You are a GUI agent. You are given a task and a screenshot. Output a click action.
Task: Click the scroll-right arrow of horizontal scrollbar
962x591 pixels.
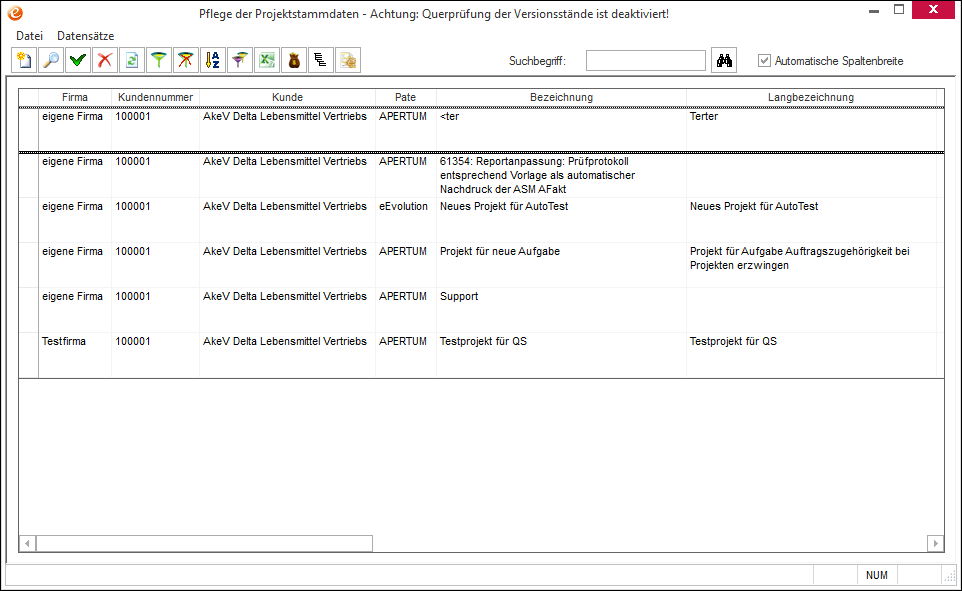pos(936,543)
